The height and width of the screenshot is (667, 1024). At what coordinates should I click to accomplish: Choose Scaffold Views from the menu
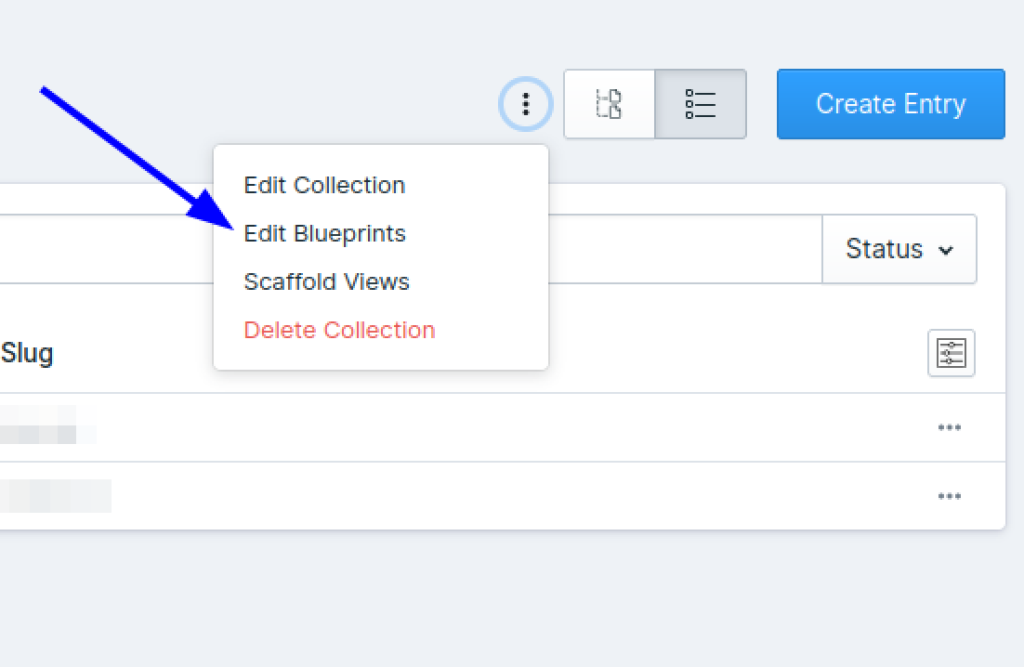pyautogui.click(x=326, y=282)
